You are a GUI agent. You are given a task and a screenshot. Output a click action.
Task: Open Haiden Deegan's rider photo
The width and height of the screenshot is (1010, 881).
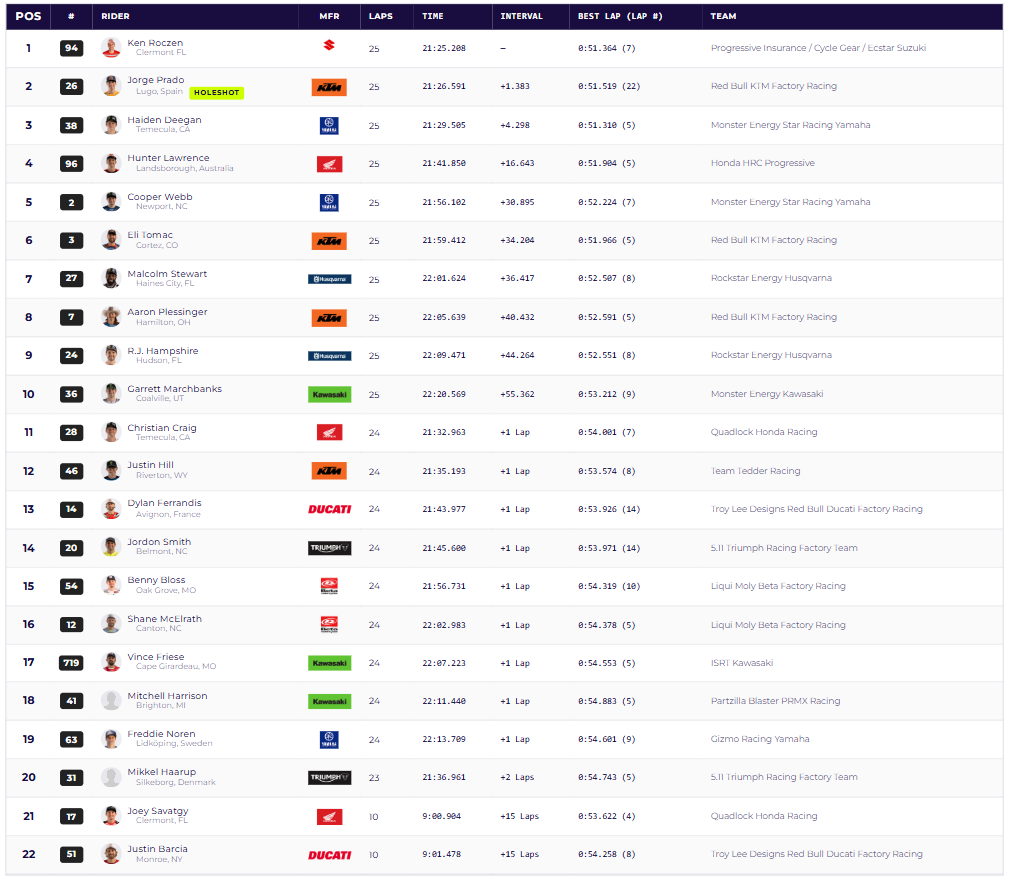(x=111, y=125)
